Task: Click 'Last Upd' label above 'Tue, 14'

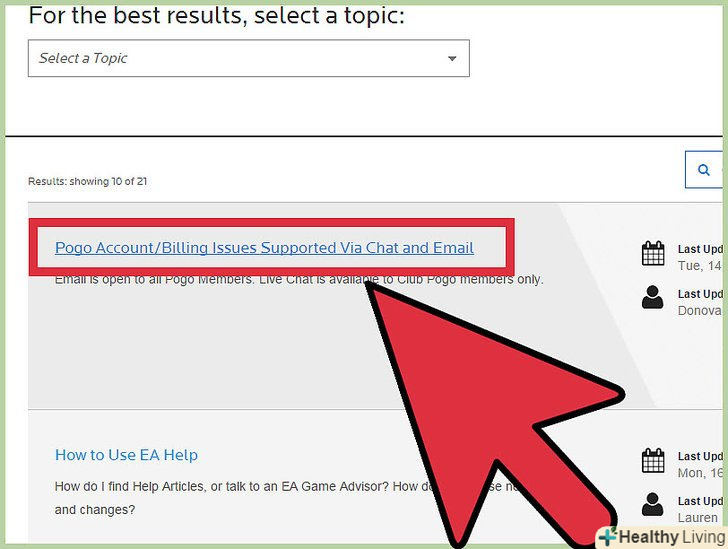Action: click(700, 249)
